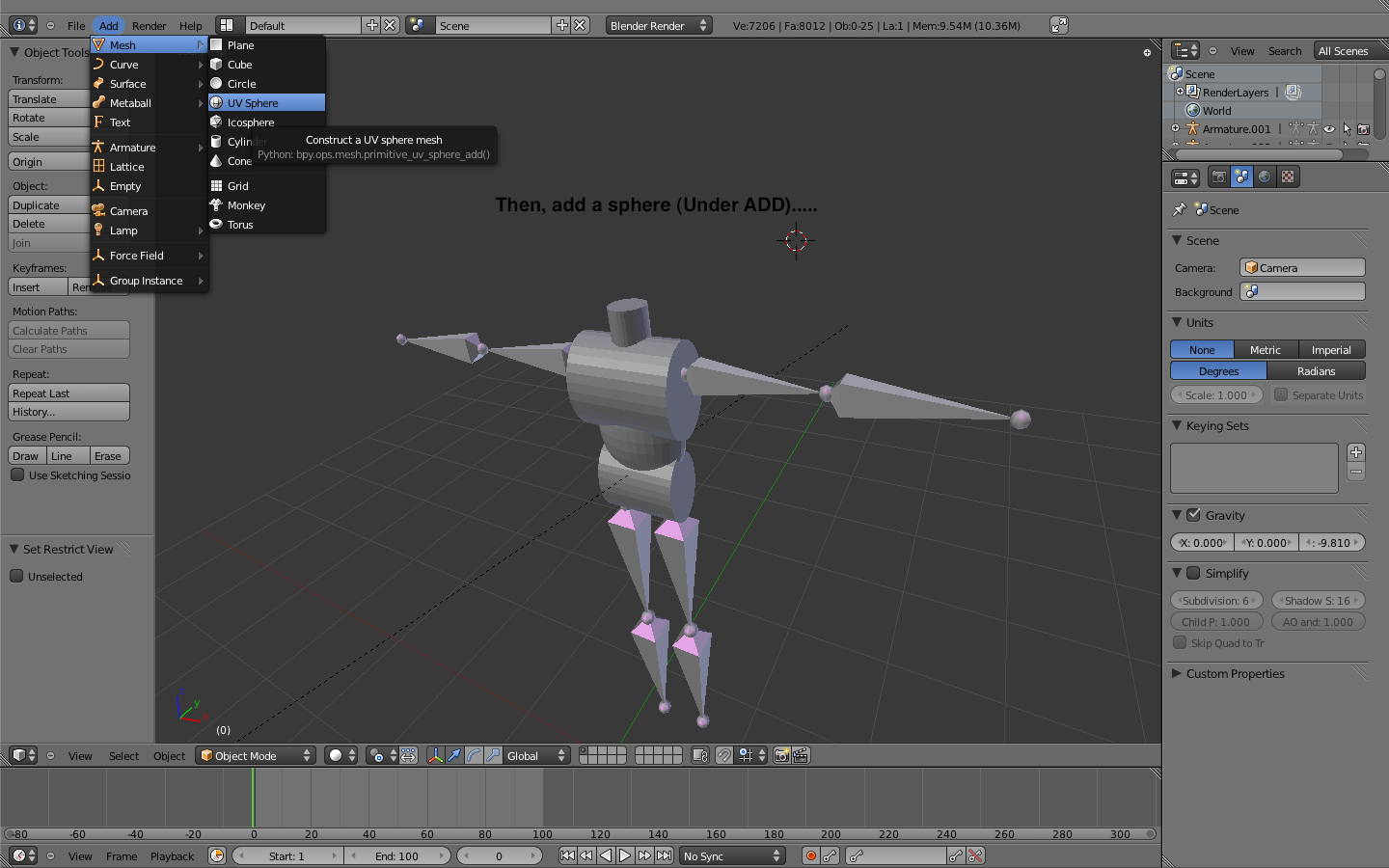Open the Object Mode dropdown
Viewport: 1389px width, 868px height.
pos(255,756)
